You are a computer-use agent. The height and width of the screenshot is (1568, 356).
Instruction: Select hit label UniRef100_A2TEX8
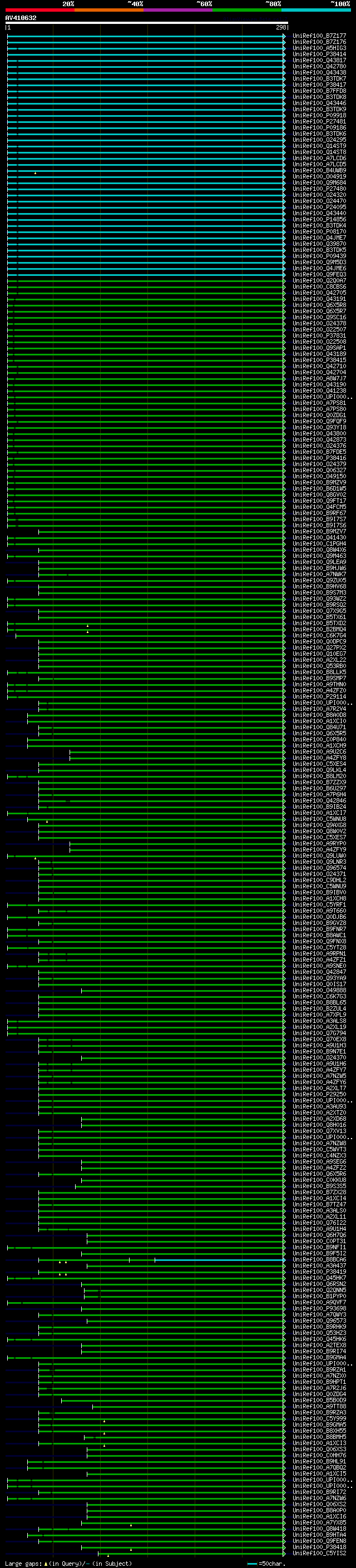(x=319, y=1345)
